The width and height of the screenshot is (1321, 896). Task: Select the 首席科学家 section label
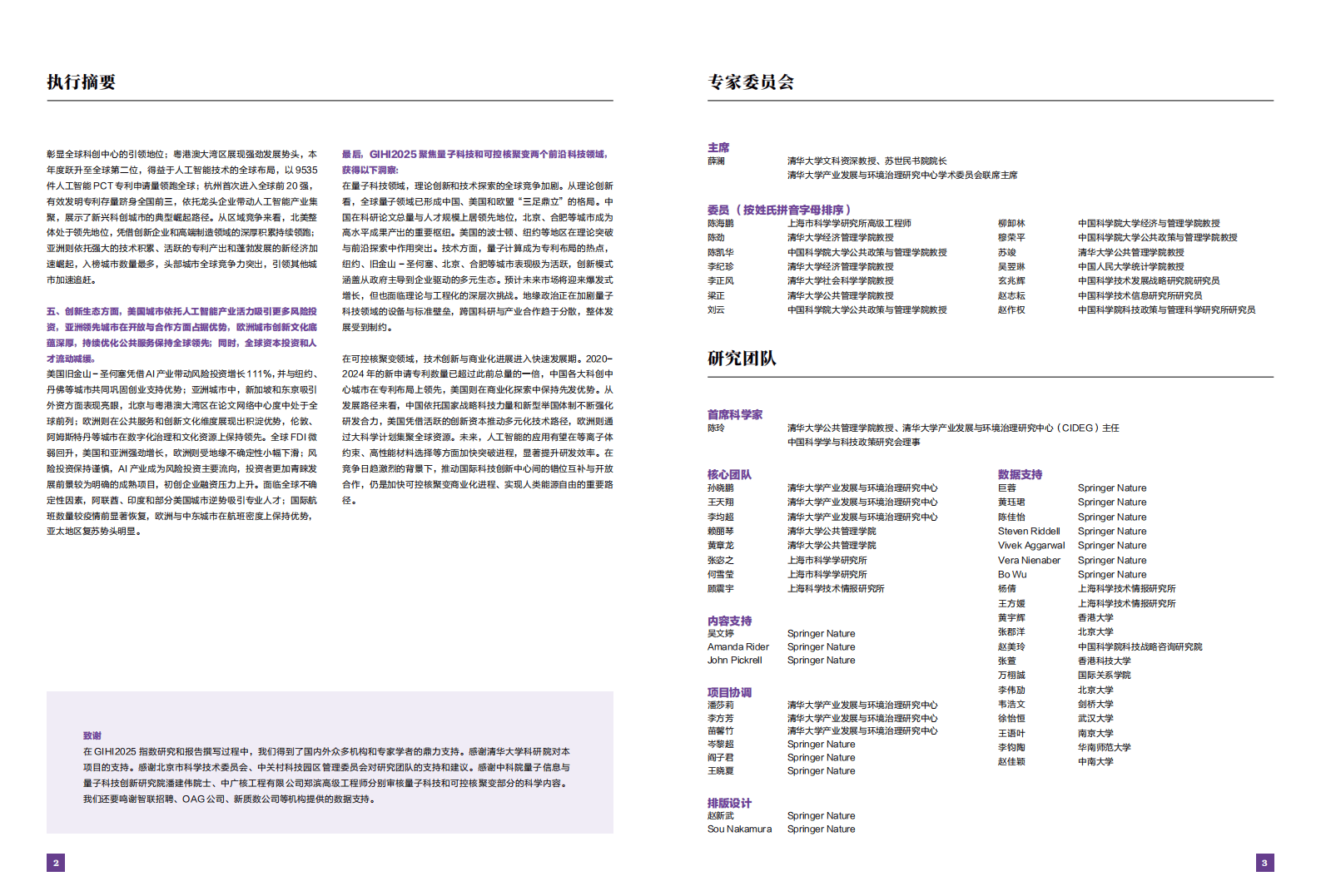tap(734, 414)
